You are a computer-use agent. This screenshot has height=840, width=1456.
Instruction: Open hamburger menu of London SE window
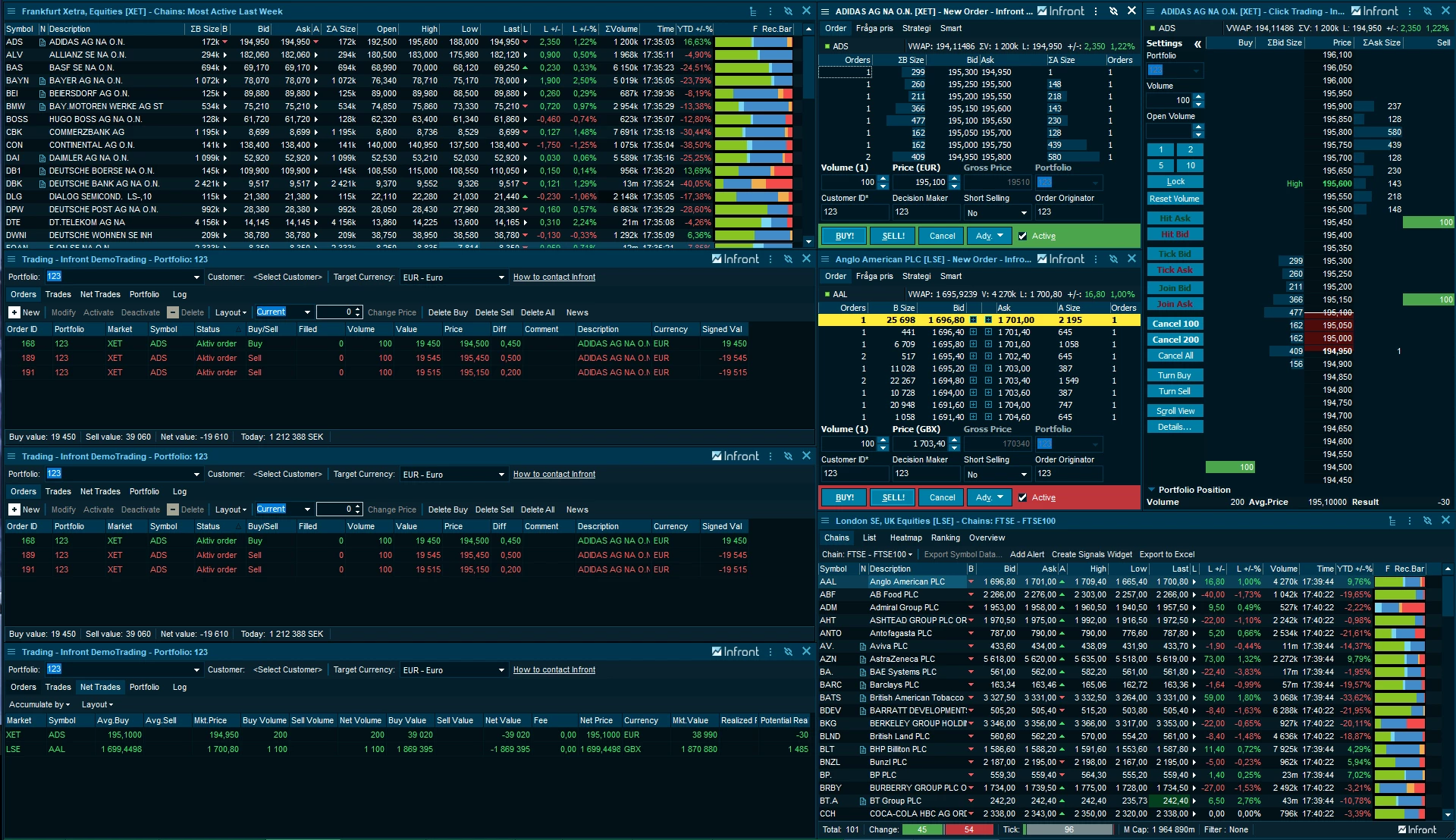click(x=825, y=521)
